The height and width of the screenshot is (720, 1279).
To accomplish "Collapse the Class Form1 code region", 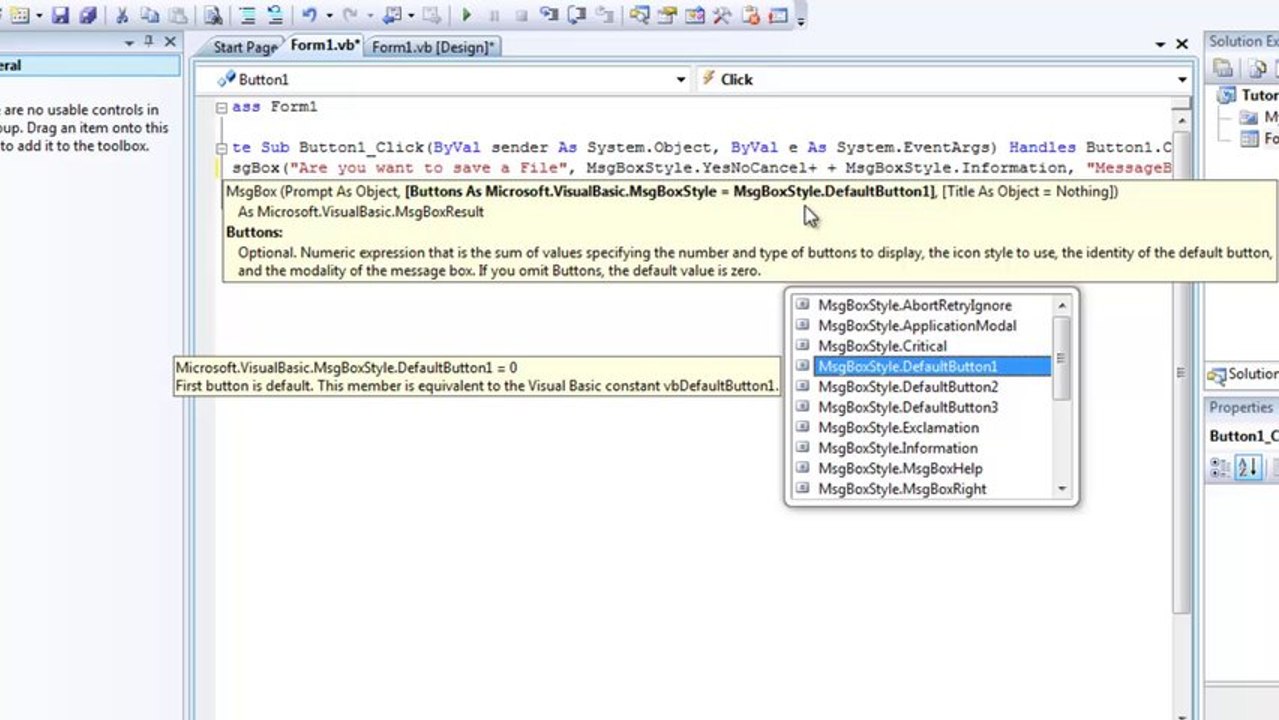I will click(222, 107).
